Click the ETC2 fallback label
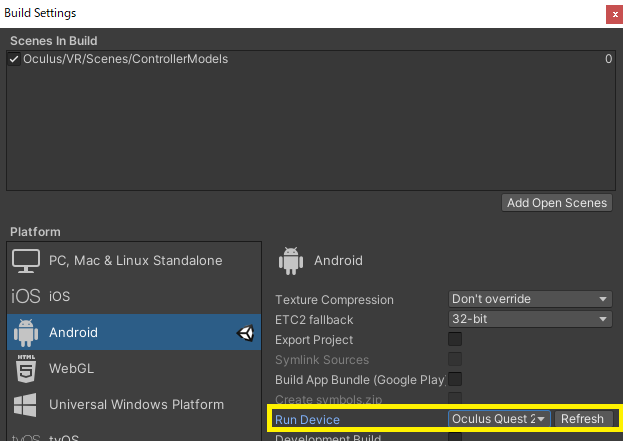 [314, 319]
